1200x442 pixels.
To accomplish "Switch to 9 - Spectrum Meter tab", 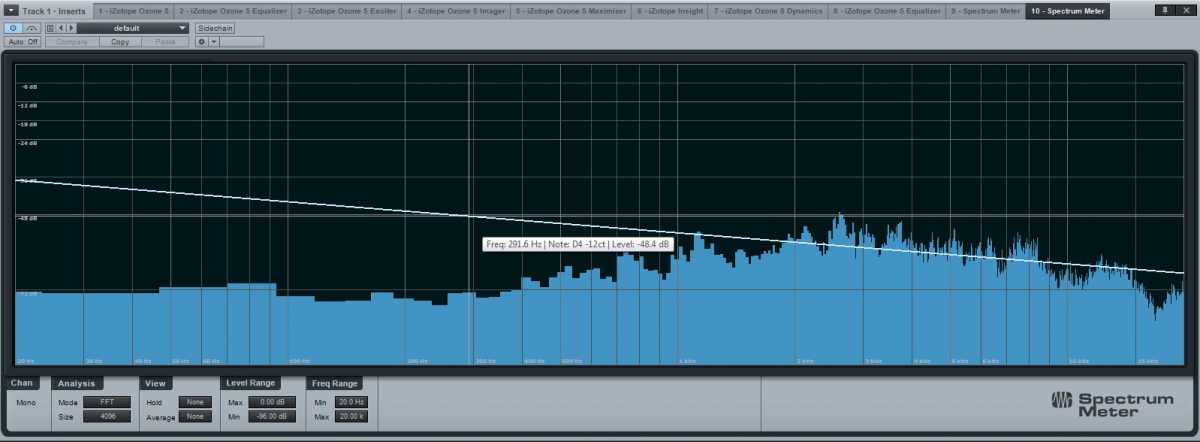I will pyautogui.click(x=987, y=10).
